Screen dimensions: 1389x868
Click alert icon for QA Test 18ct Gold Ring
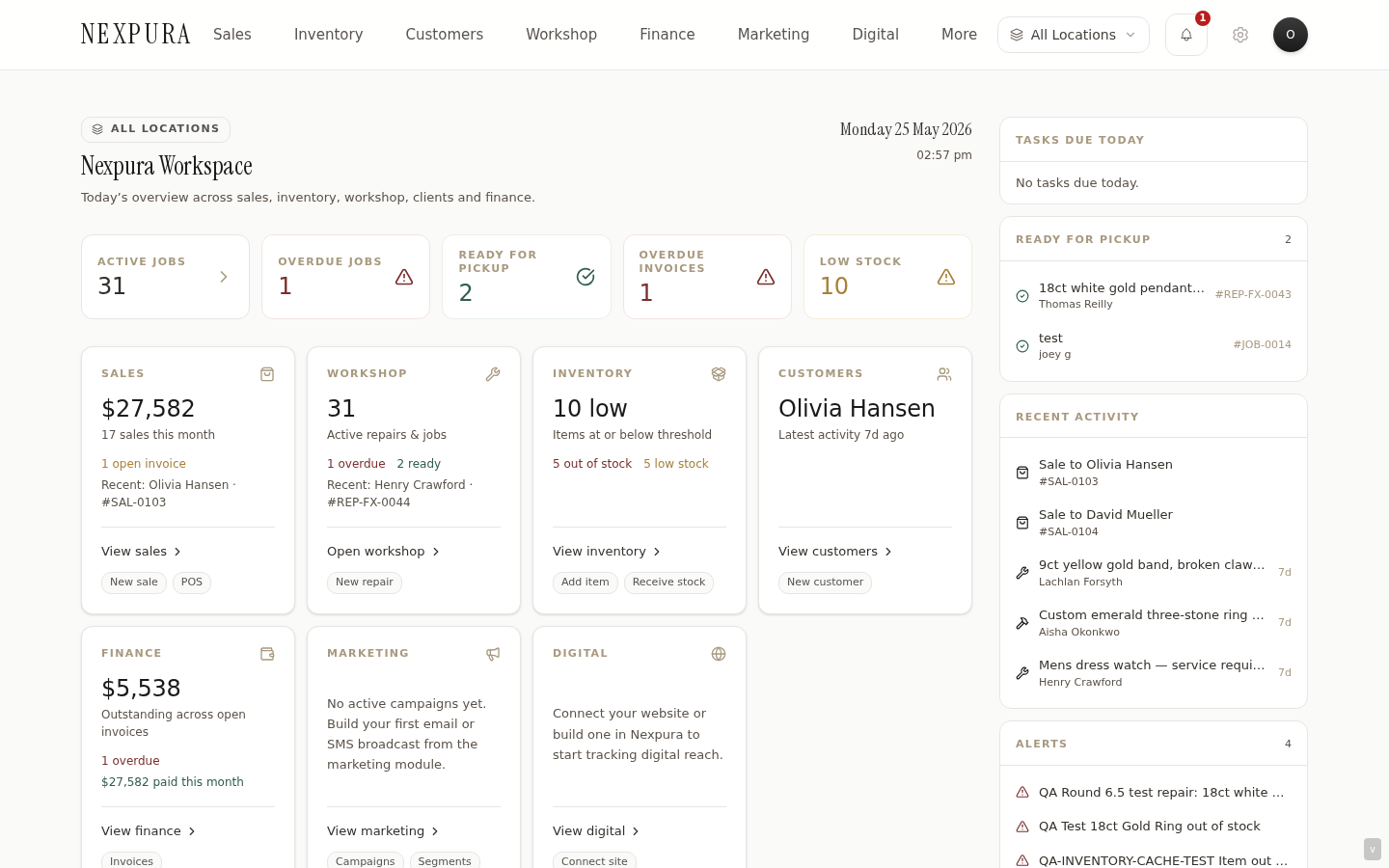1022,827
